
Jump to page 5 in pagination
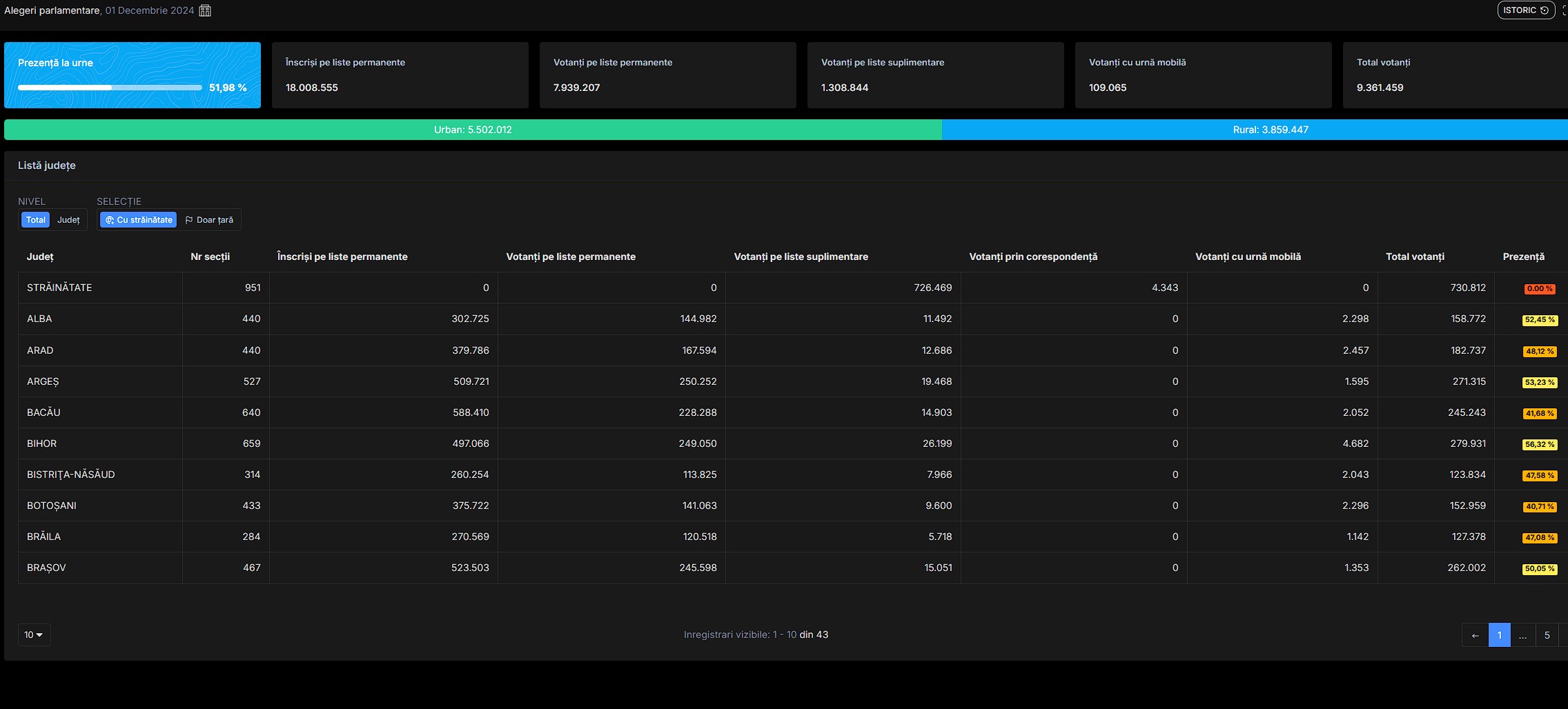[x=1547, y=635]
